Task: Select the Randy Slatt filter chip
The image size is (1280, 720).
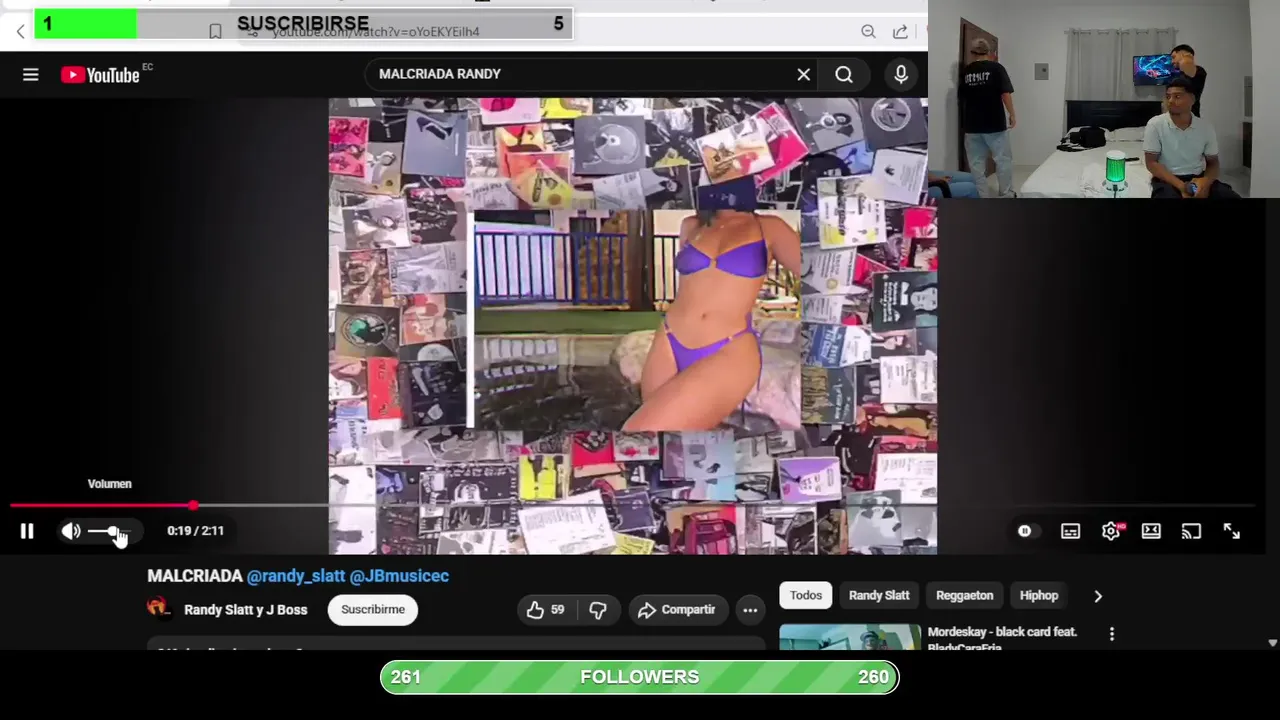Action: click(879, 595)
